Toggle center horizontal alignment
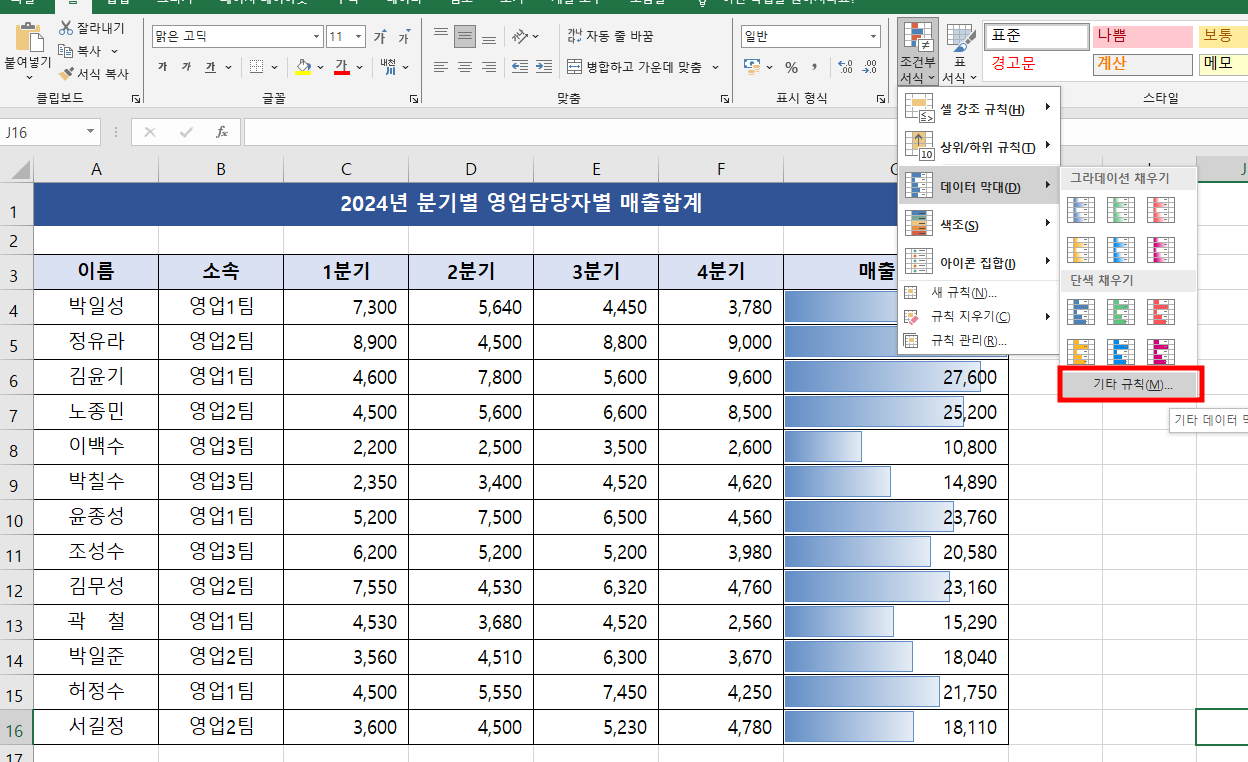1248x762 pixels. tap(465, 67)
